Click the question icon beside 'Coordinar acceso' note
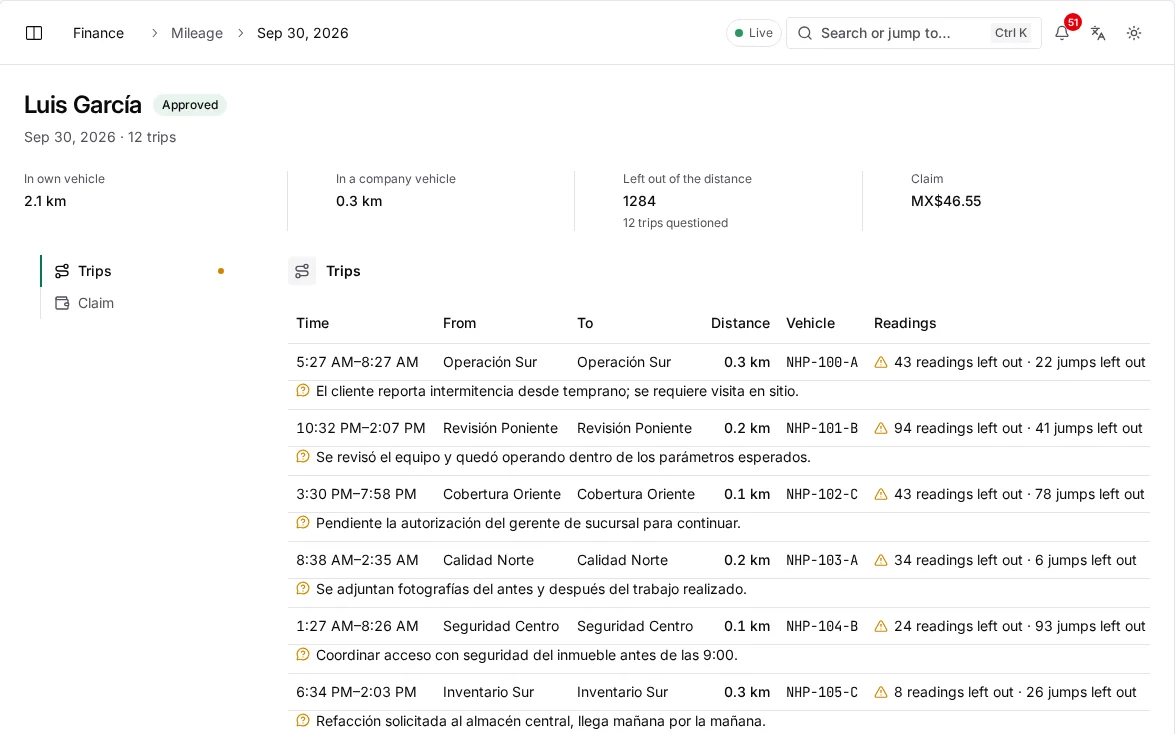The width and height of the screenshot is (1175, 734). (303, 655)
